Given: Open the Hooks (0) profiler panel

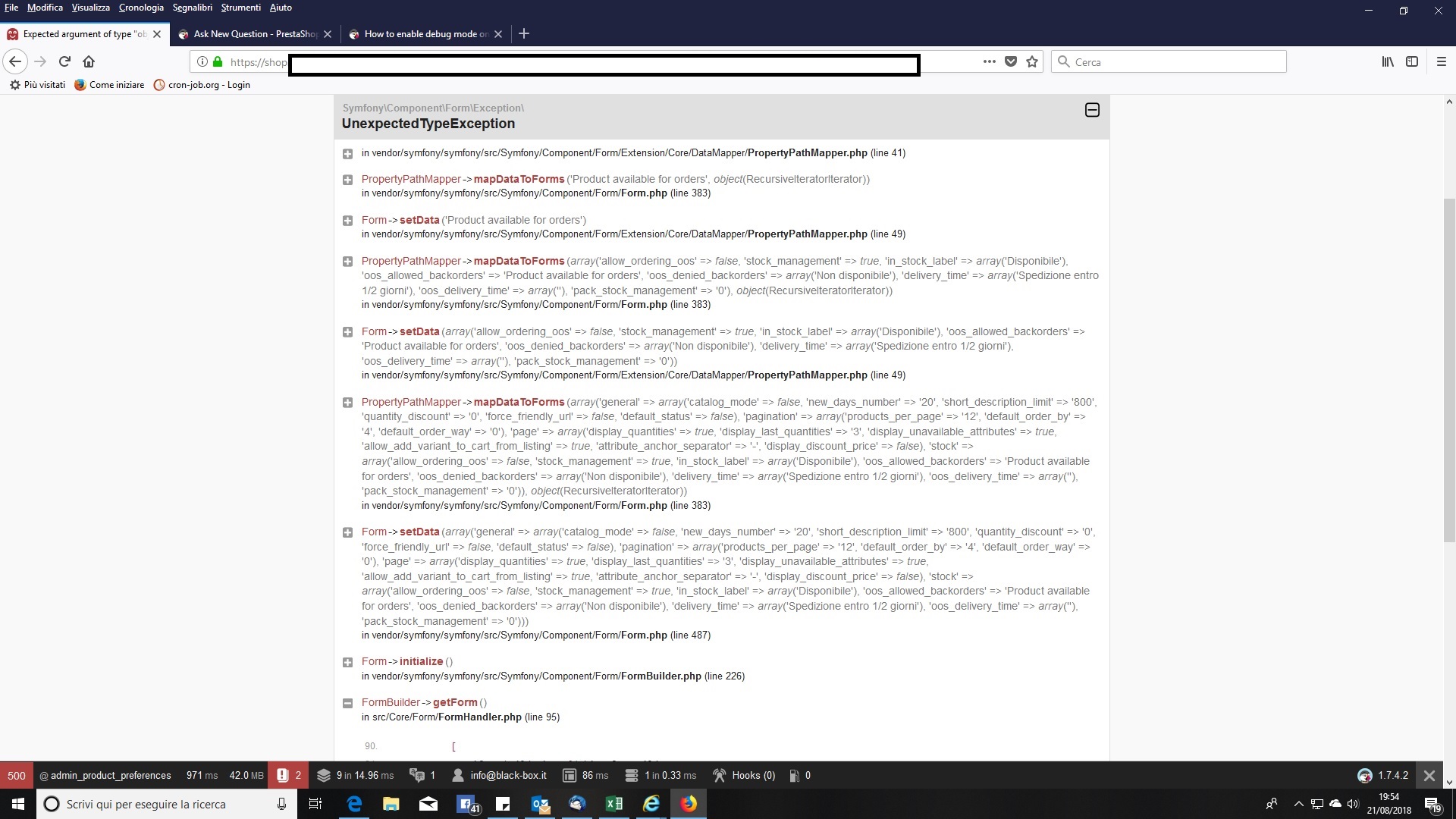Looking at the screenshot, I should pos(744,775).
